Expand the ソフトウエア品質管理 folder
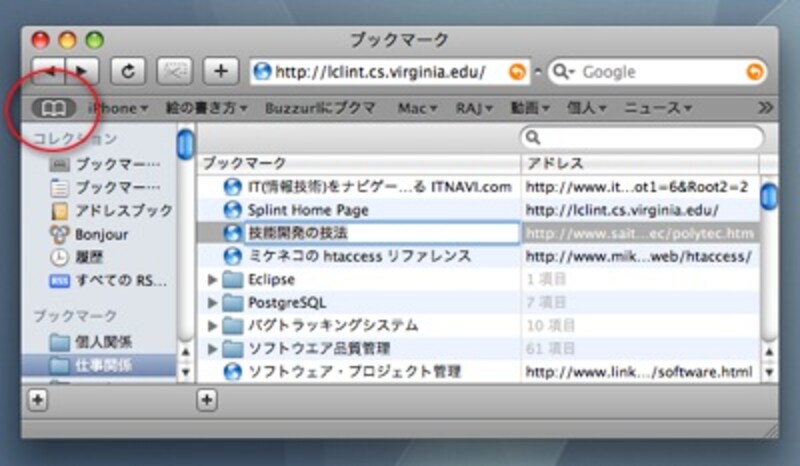This screenshot has height=466, width=800. pos(212,349)
